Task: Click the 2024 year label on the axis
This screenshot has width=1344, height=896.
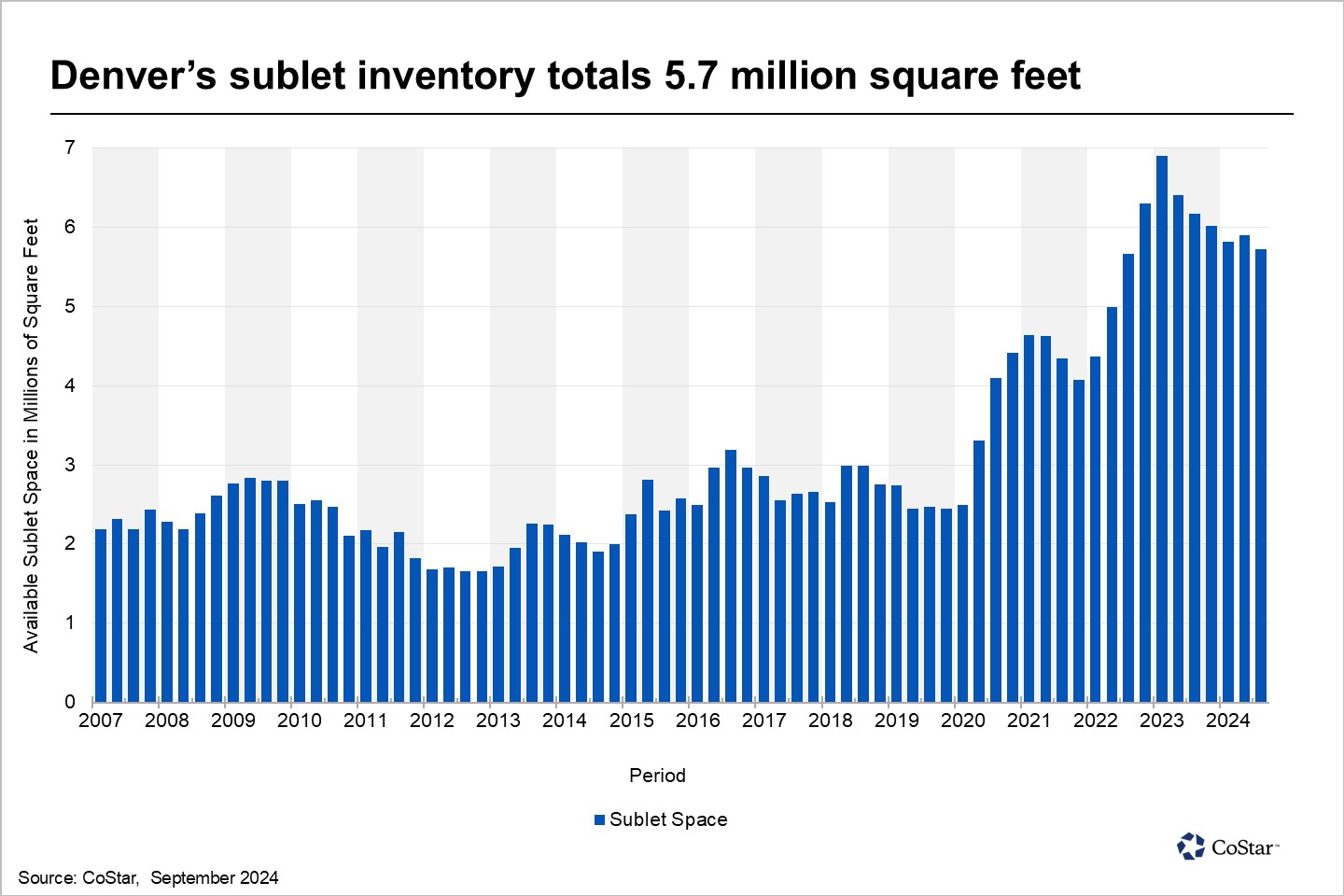Action: point(1227,721)
